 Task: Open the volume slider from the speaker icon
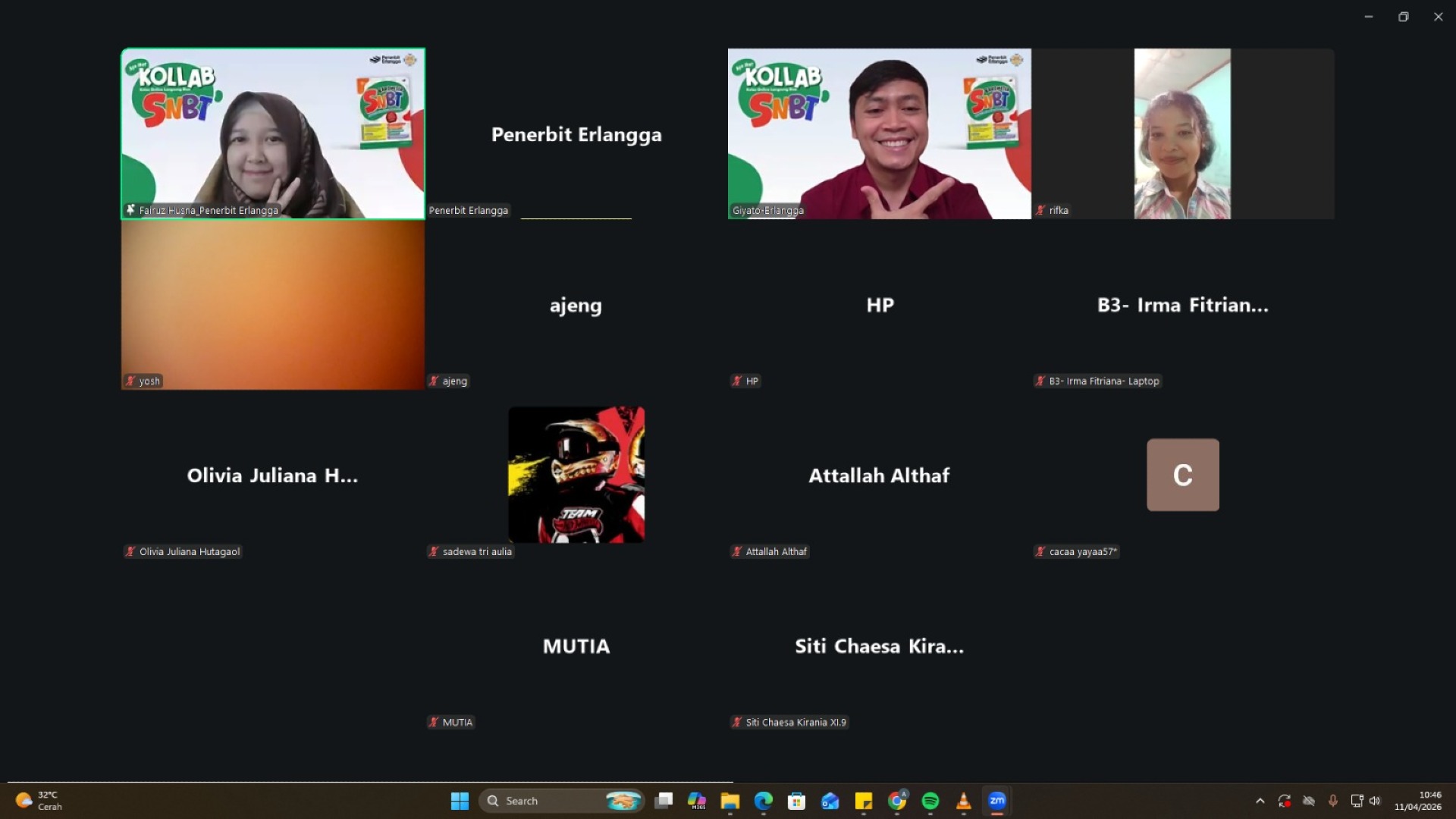tap(1376, 801)
